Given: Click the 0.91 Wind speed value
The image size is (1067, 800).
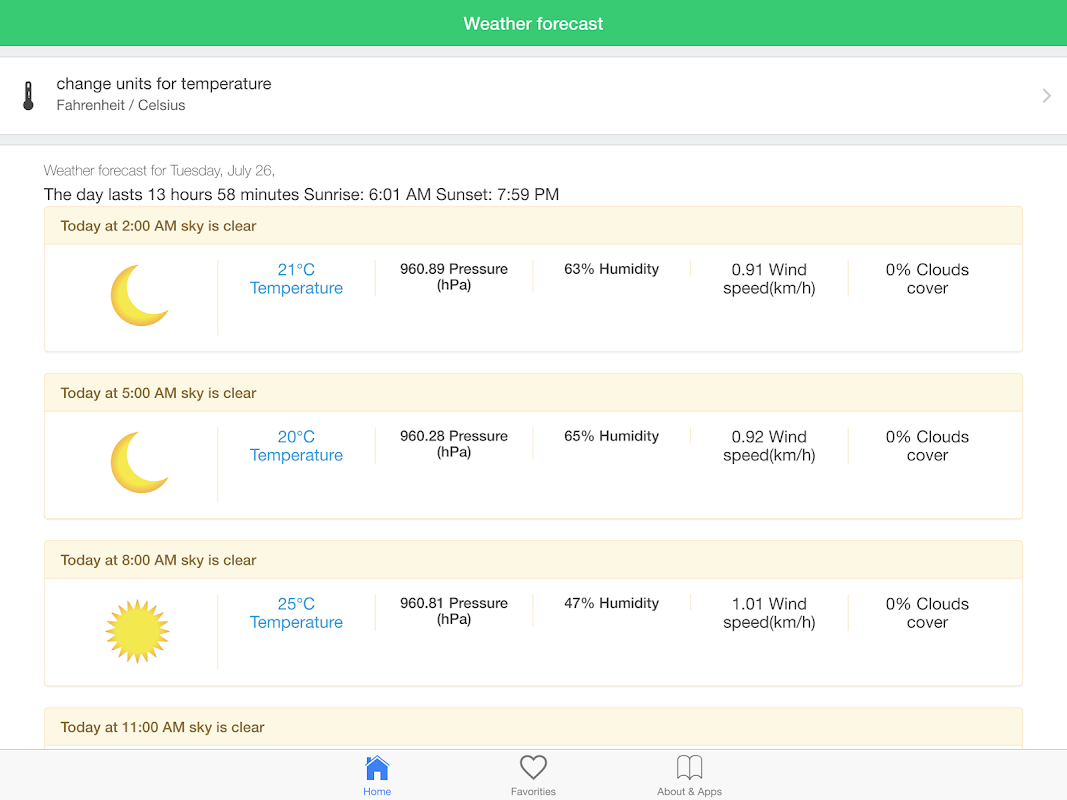Looking at the screenshot, I should (x=769, y=279).
